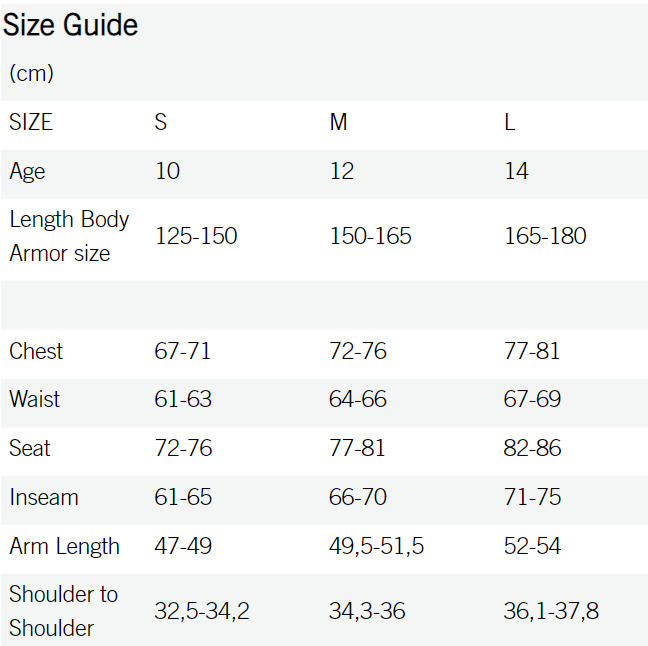Select shoulder measurement 36,1-37,8
The width and height of the screenshot is (648, 646).
(x=551, y=611)
